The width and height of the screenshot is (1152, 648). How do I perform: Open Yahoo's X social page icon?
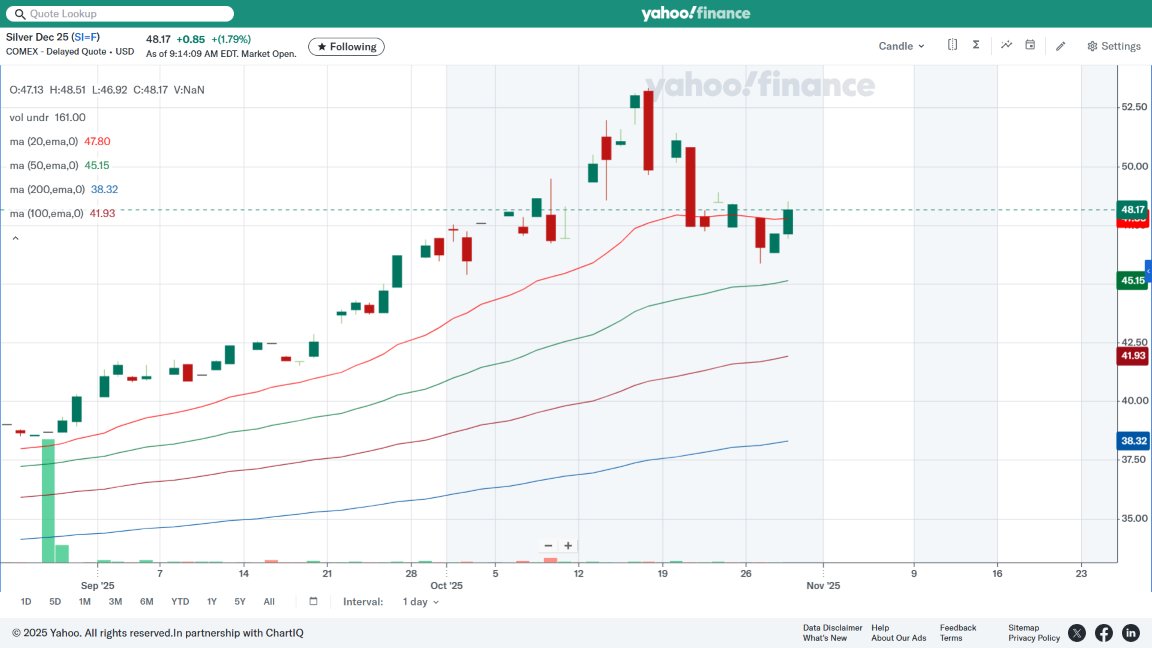point(1077,633)
